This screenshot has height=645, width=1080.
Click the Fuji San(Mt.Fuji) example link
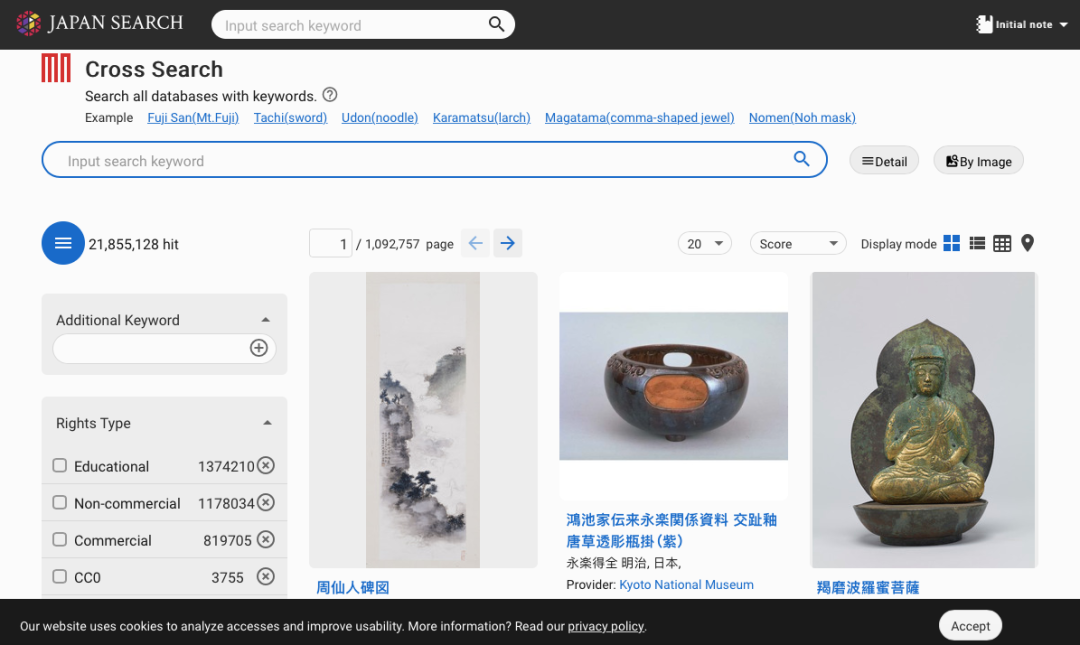point(193,118)
